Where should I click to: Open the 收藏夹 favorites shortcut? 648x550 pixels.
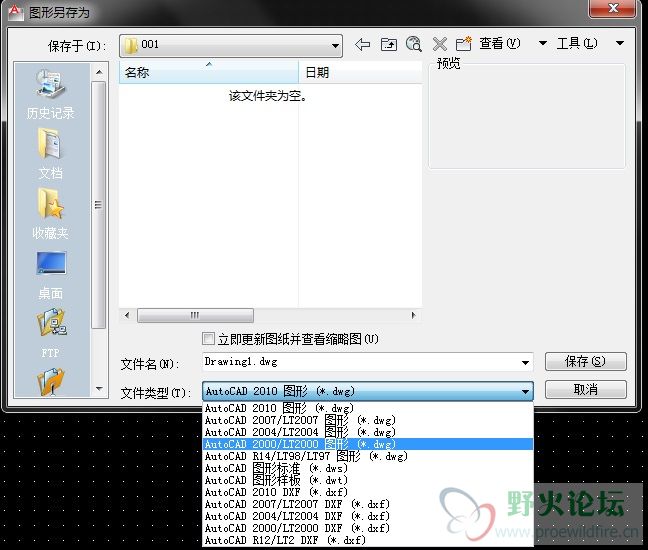50,214
